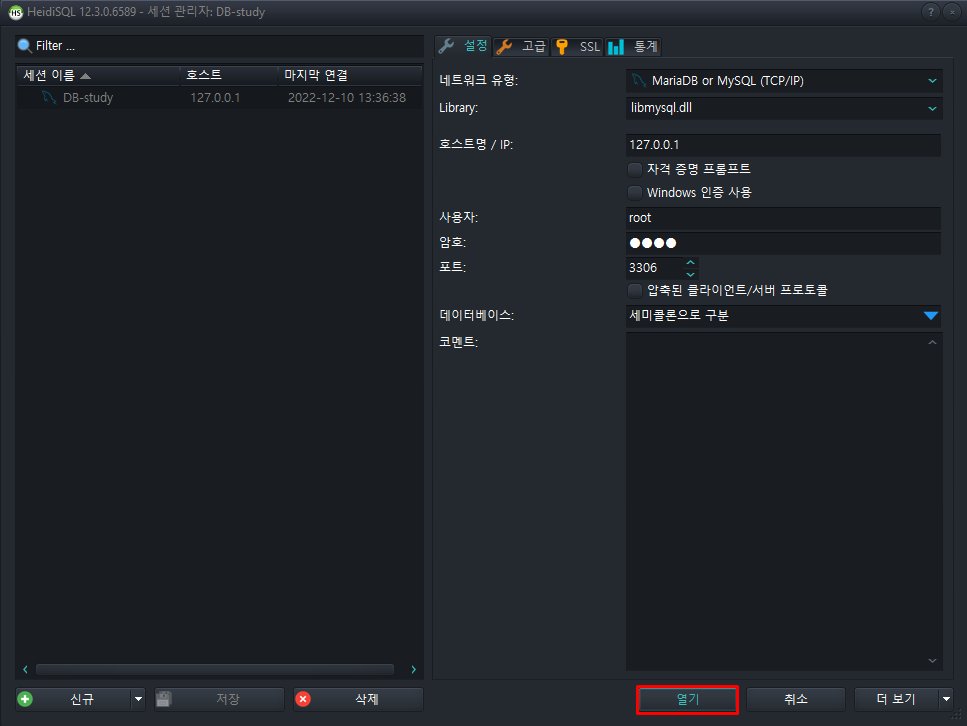The height and width of the screenshot is (726, 967).
Task: Sort by 마지막 연결 column header
Action: (x=350, y=75)
